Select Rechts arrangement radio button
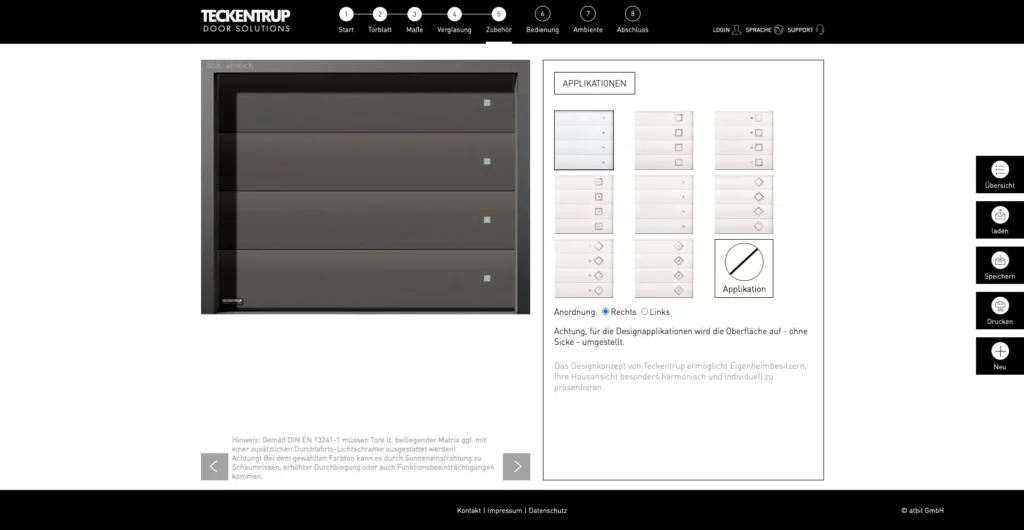 point(606,312)
